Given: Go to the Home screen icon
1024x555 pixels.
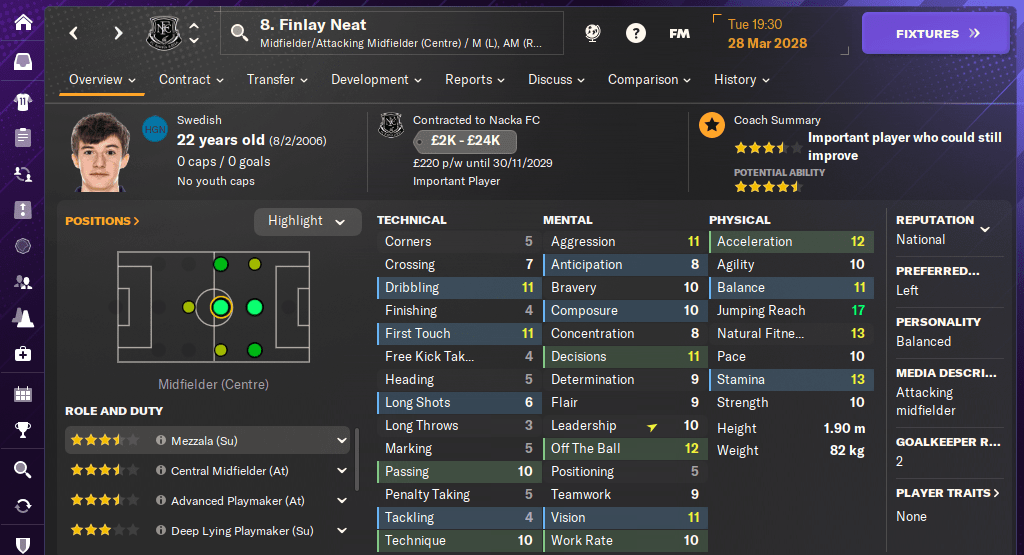Looking at the screenshot, I should [x=22, y=22].
